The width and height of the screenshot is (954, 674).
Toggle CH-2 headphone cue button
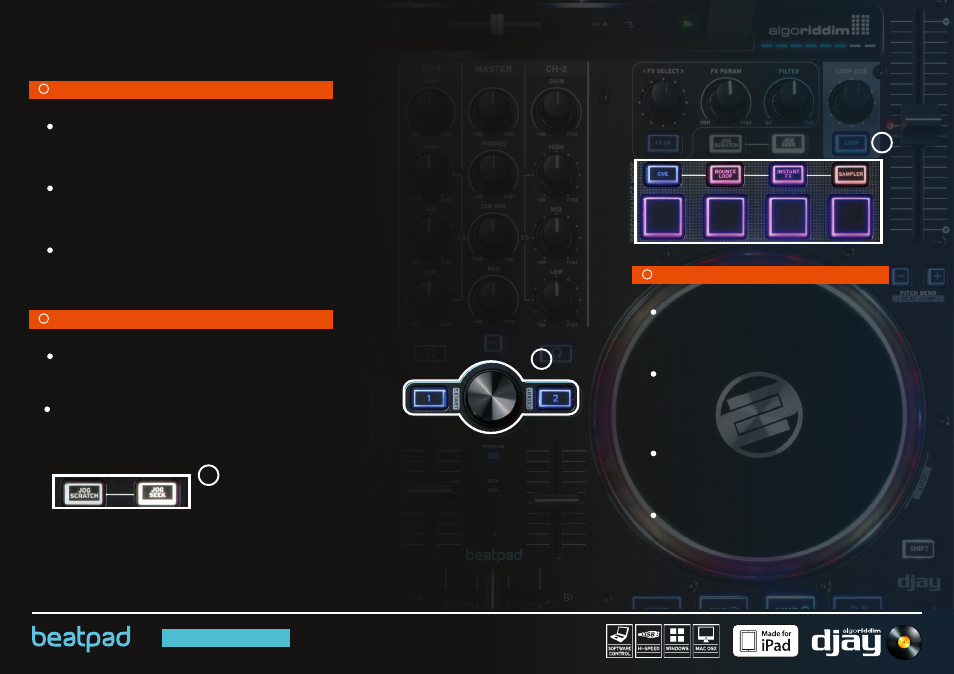tap(556, 353)
